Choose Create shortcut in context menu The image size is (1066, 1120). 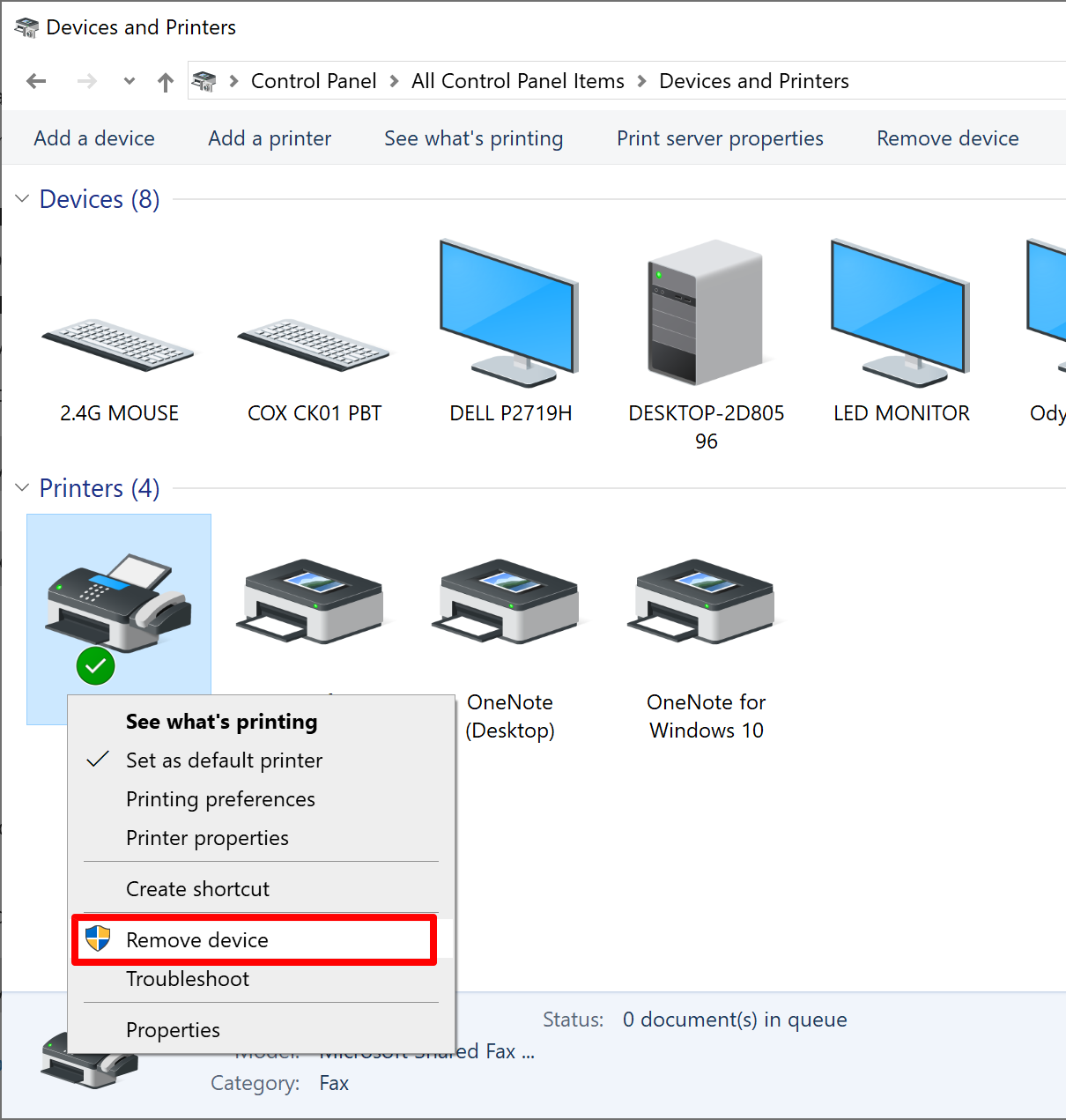point(262,889)
